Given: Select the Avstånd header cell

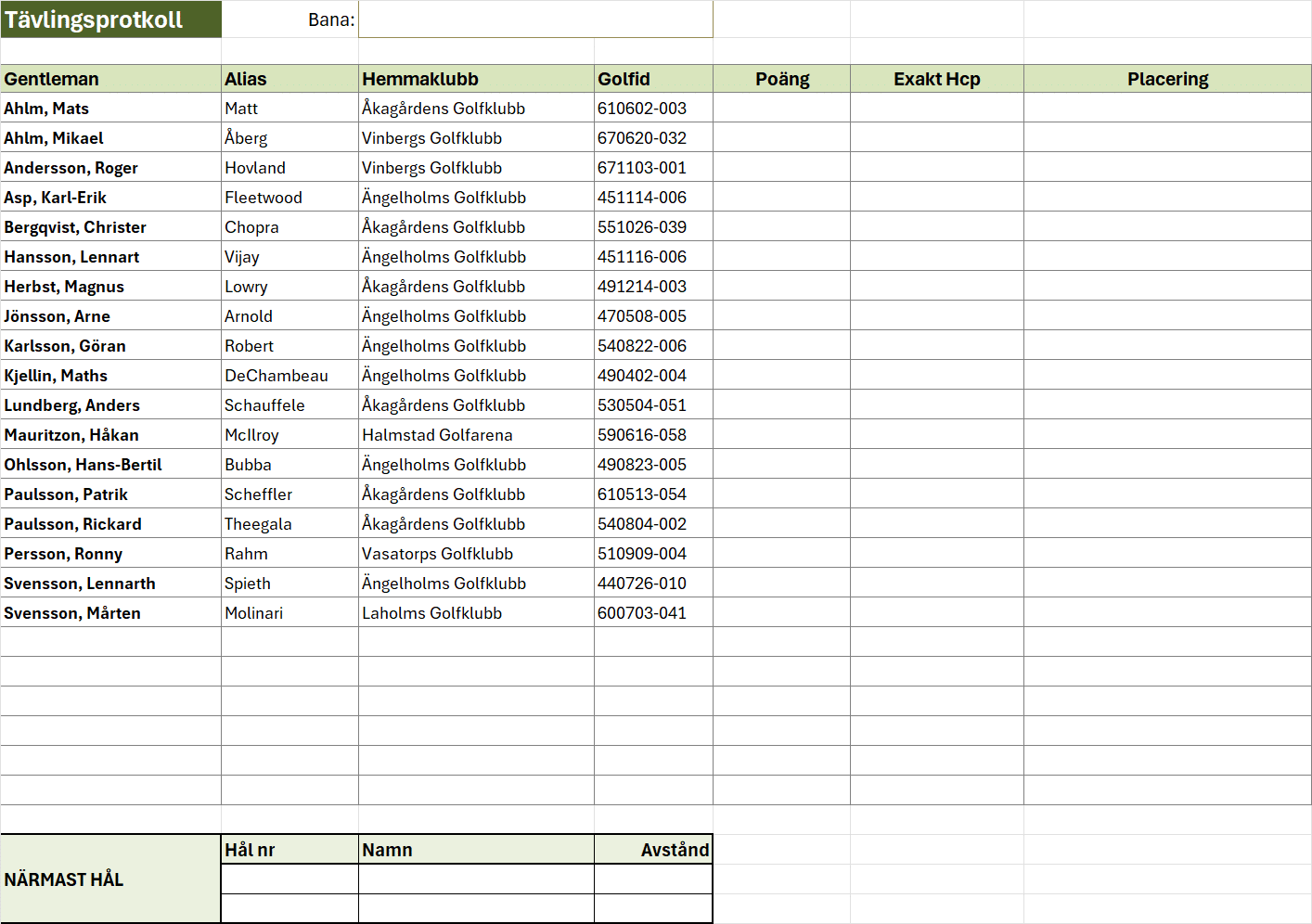Looking at the screenshot, I should click(653, 850).
